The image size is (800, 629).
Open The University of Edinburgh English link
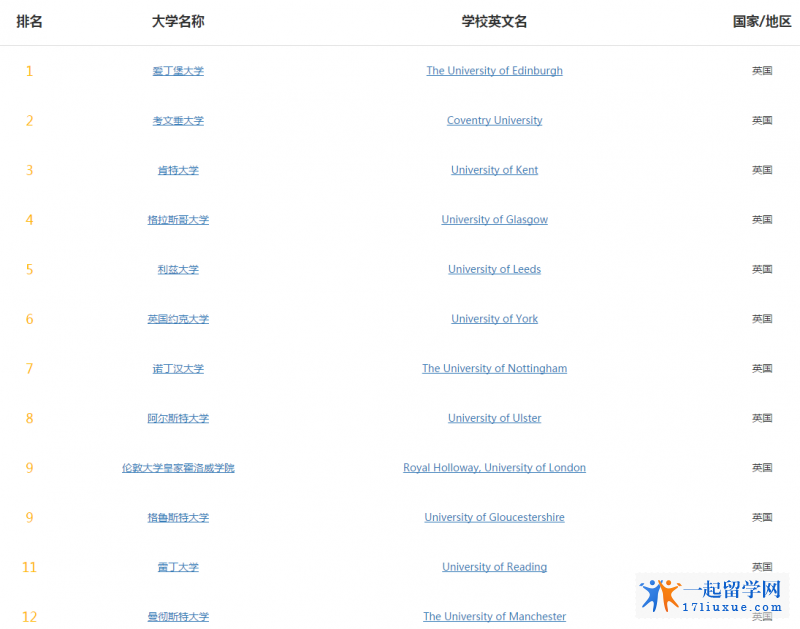[x=494, y=71]
